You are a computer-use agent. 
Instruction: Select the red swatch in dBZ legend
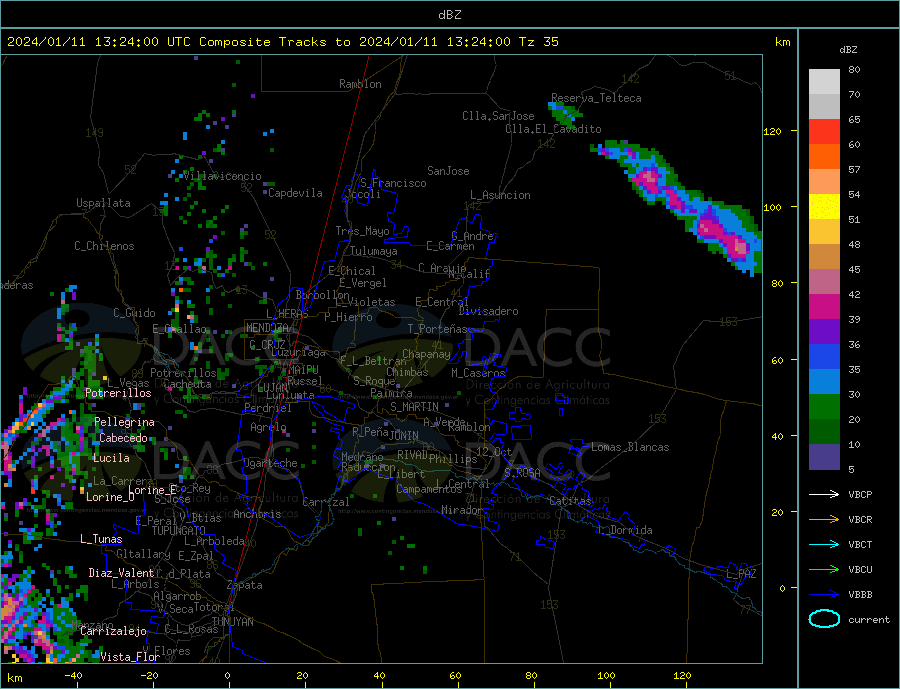point(824,131)
